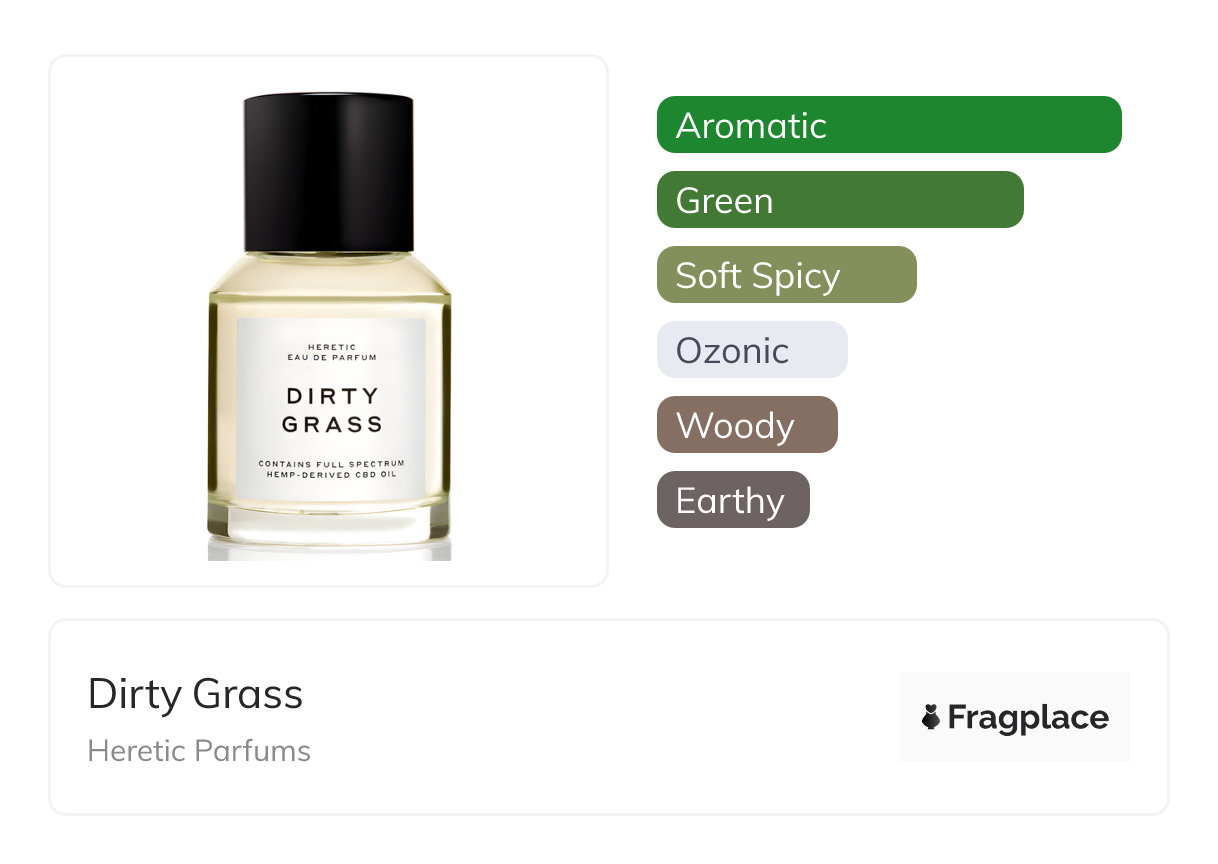Select the Aromatic accord bar
This screenshot has height=864, width=1218.
[x=889, y=125]
